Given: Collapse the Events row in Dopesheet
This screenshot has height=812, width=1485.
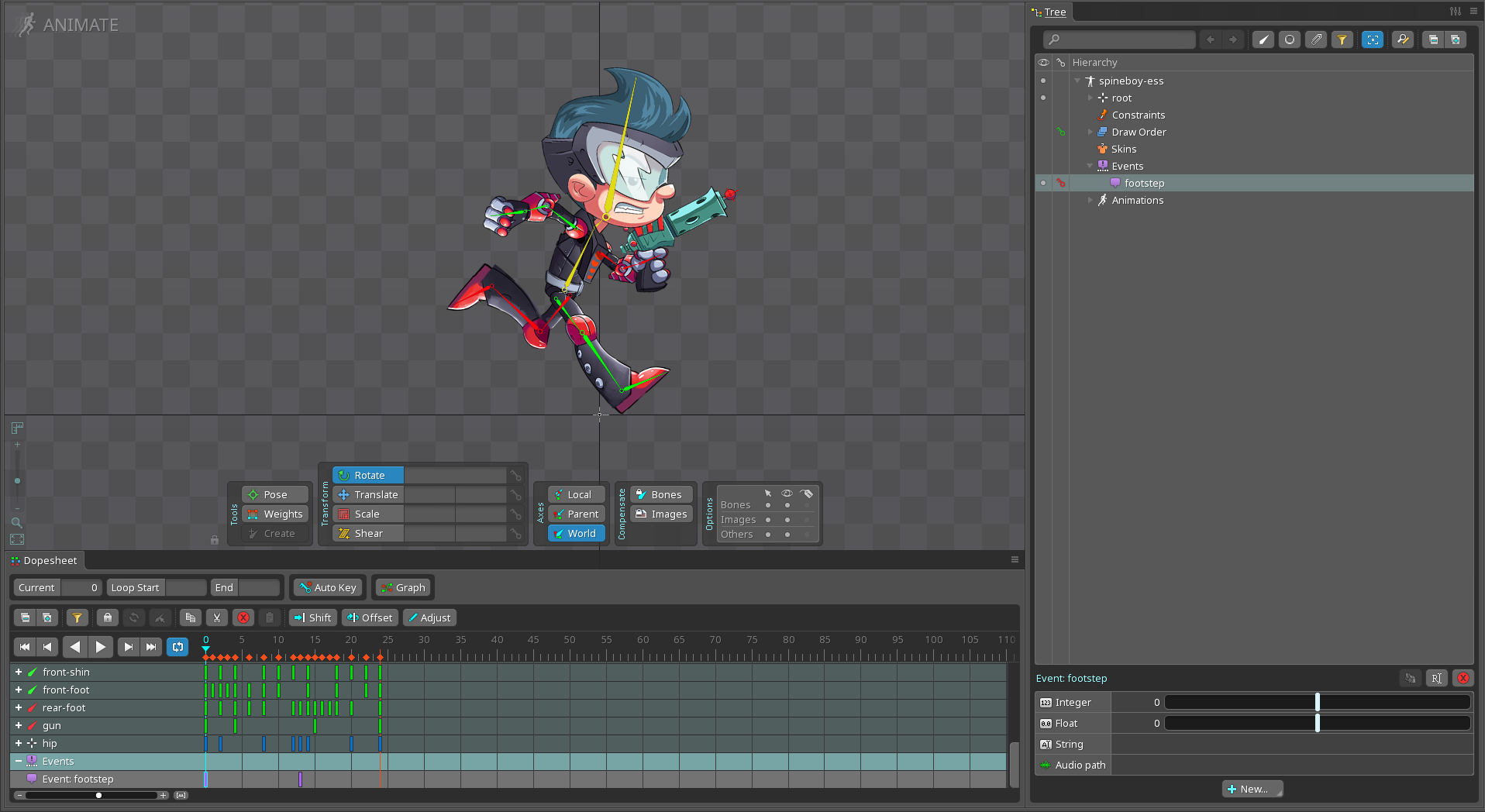Looking at the screenshot, I should (x=19, y=761).
